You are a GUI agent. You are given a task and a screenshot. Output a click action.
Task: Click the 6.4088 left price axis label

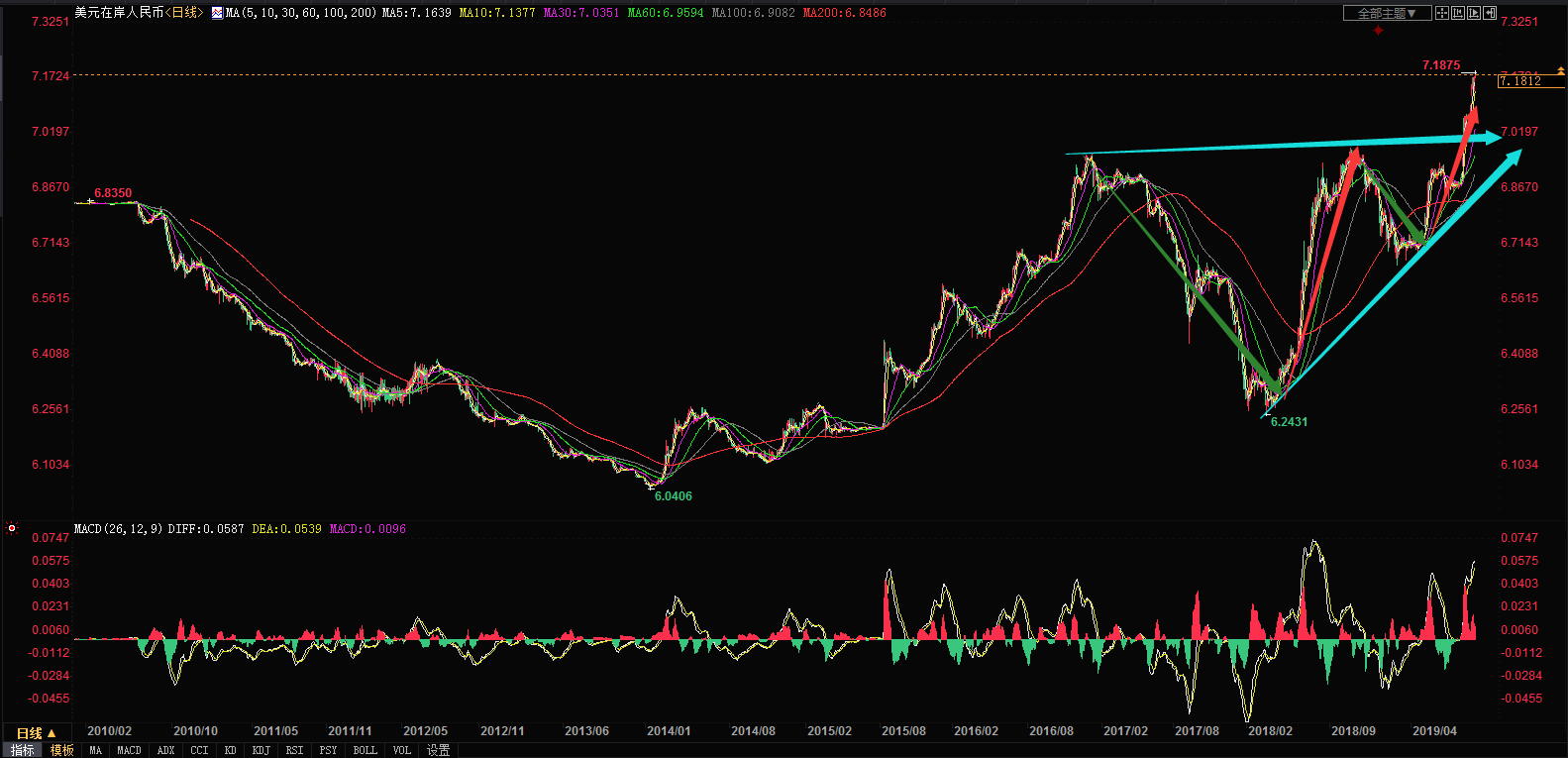click(51, 354)
